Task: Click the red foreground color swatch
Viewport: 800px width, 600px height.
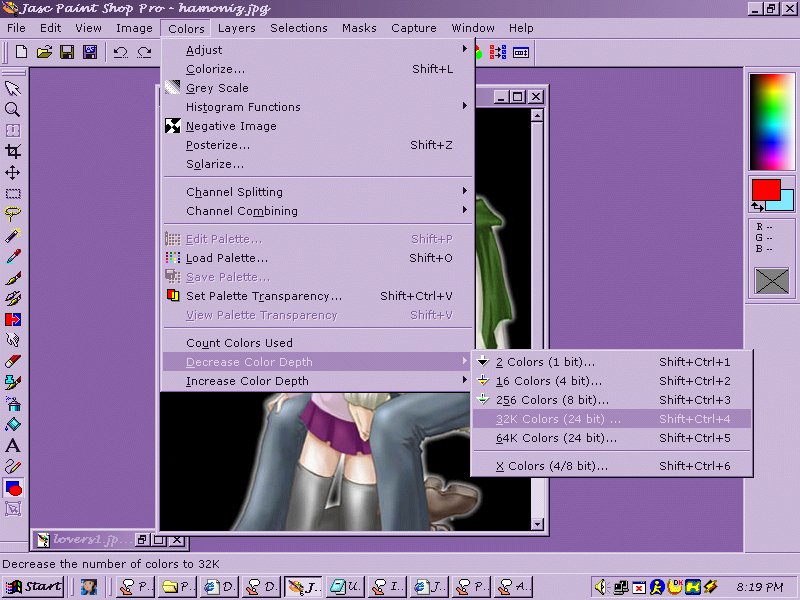Action: coord(764,189)
